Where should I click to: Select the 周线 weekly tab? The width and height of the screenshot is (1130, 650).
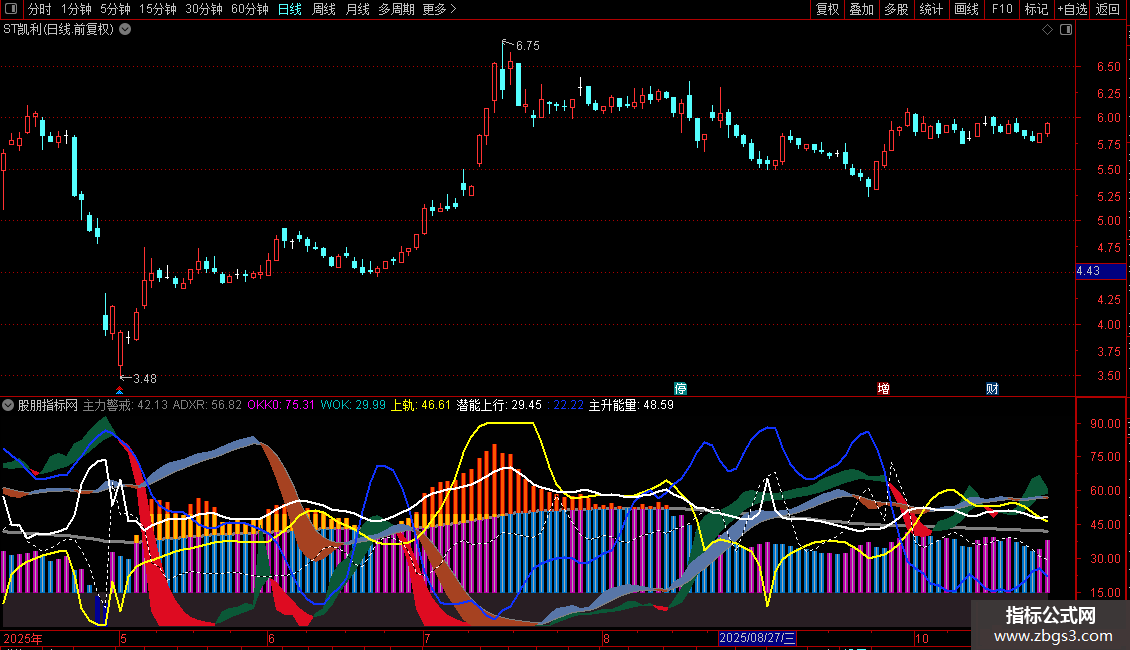pyautogui.click(x=324, y=9)
